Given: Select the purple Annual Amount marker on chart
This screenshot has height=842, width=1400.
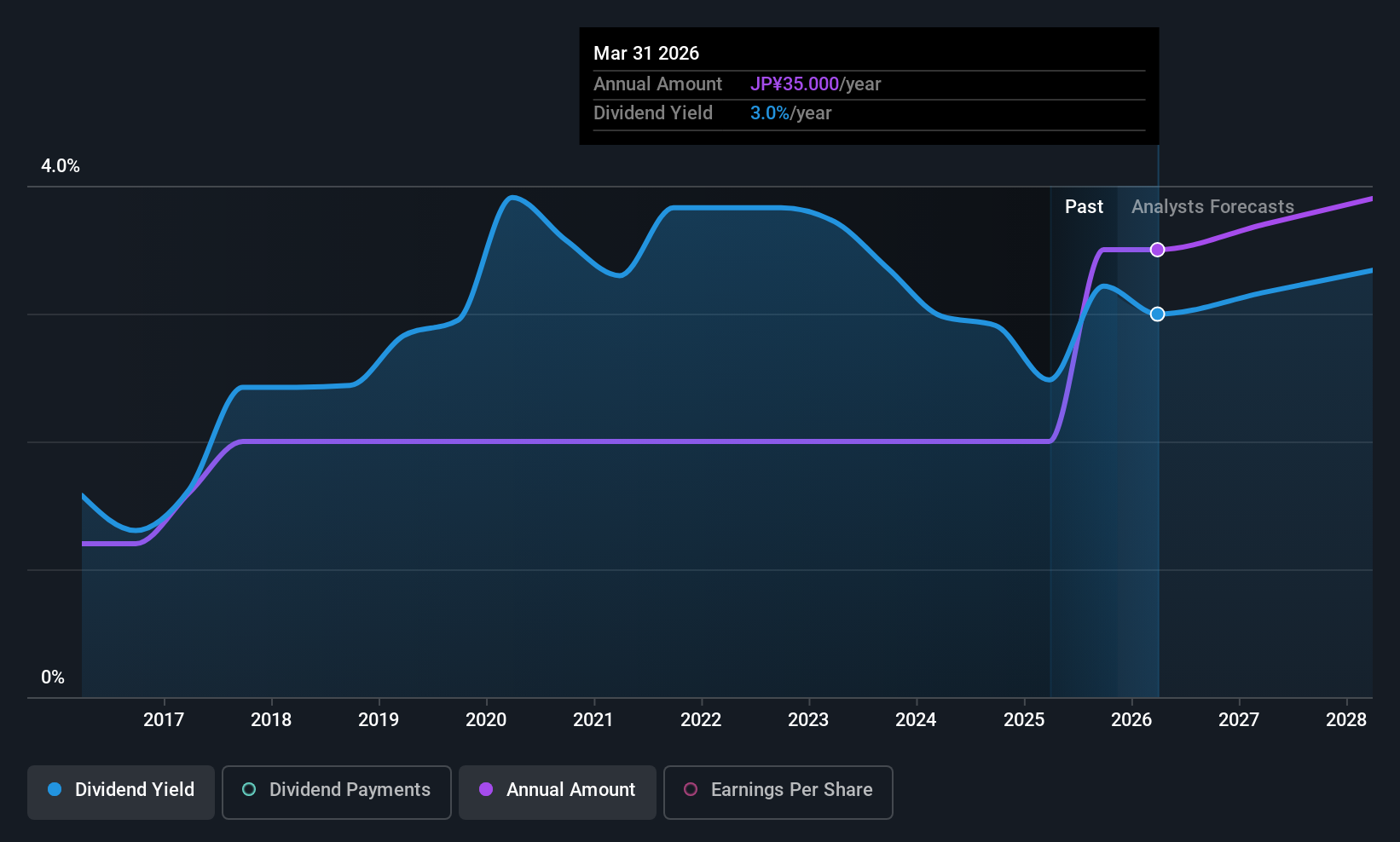Looking at the screenshot, I should pos(1157,250).
